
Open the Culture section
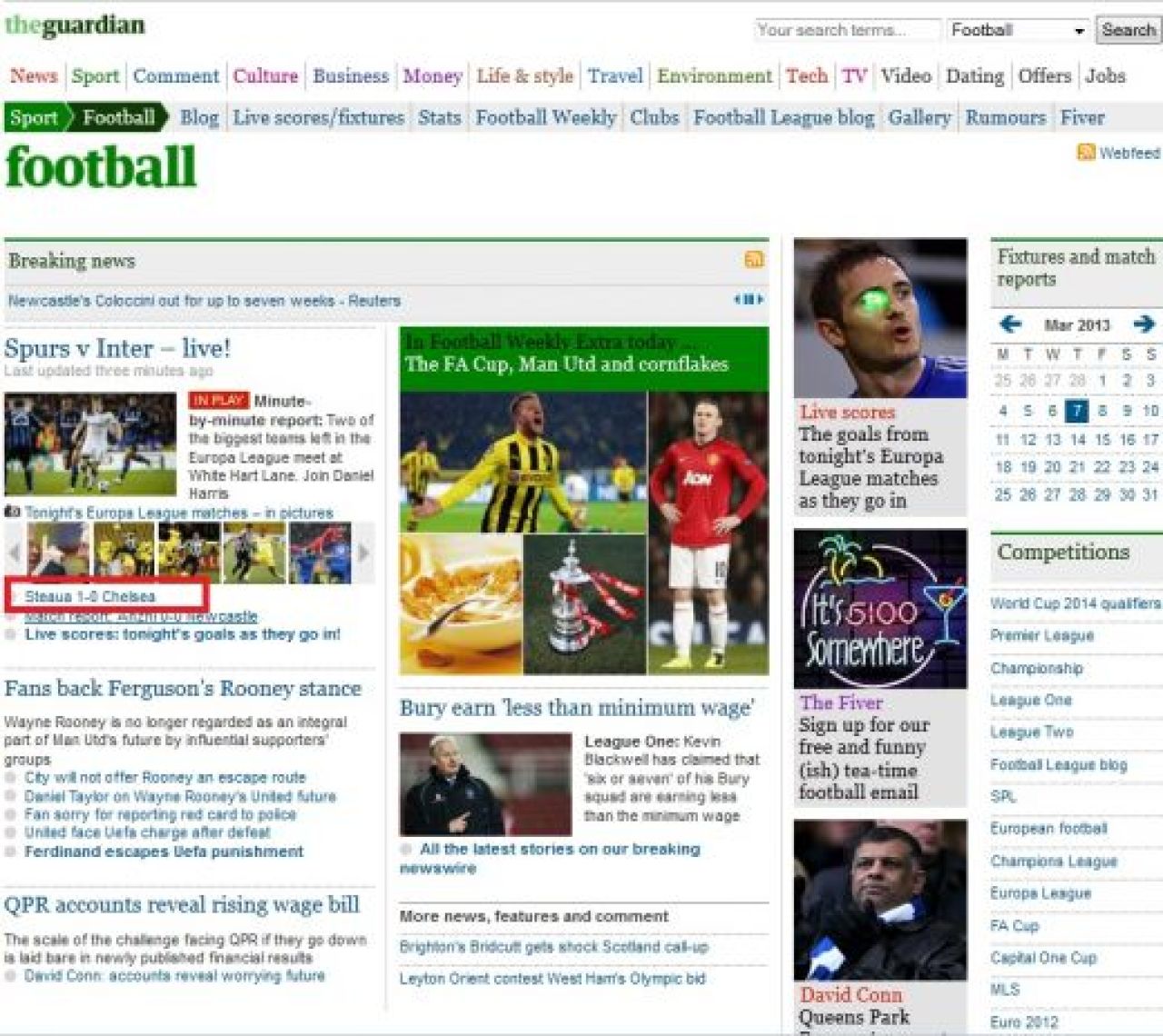[x=265, y=76]
